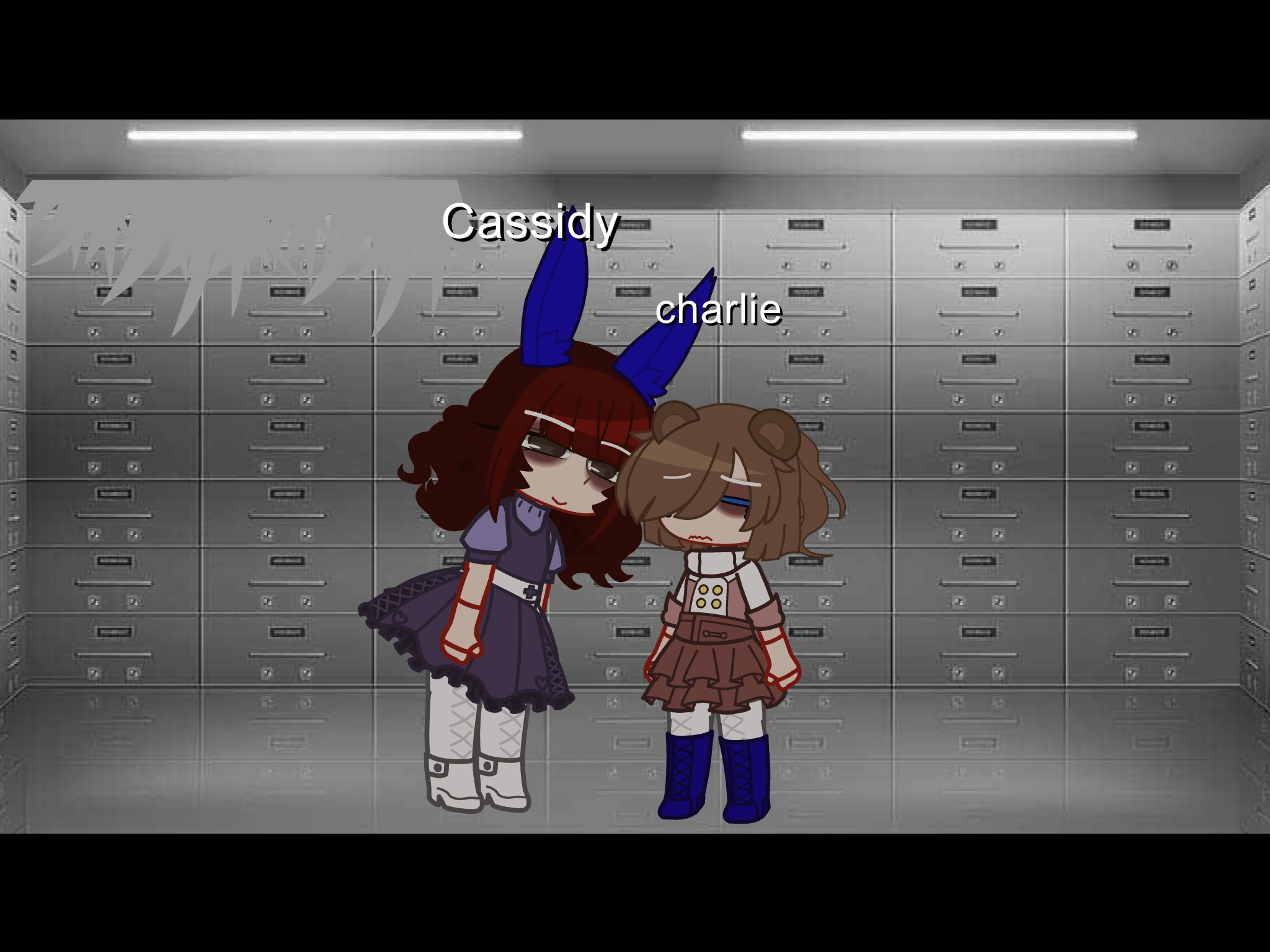Image resolution: width=1270 pixels, height=952 pixels.
Task: Click Cassidy's white belt cross buckle
Action: click(x=531, y=592)
